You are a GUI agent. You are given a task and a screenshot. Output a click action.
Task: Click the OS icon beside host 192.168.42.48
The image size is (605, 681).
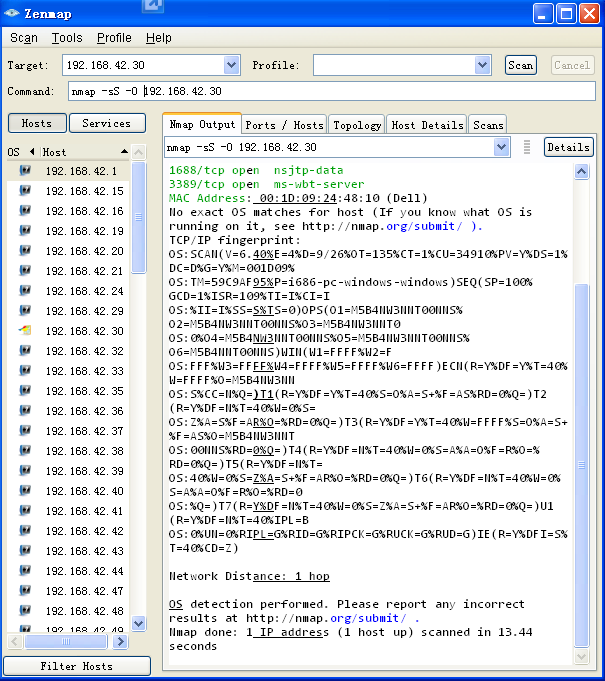click(25, 610)
